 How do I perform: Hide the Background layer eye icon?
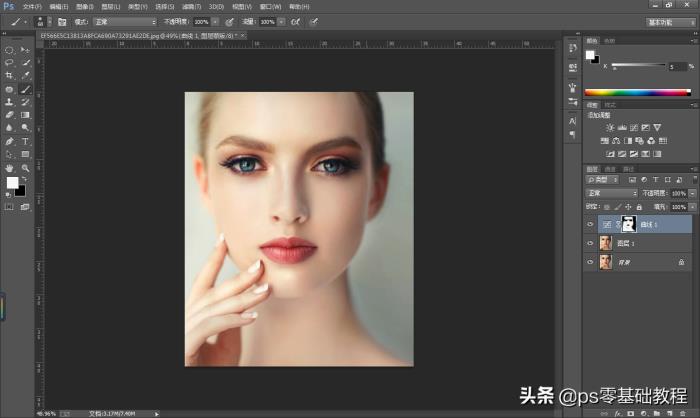[x=590, y=261]
